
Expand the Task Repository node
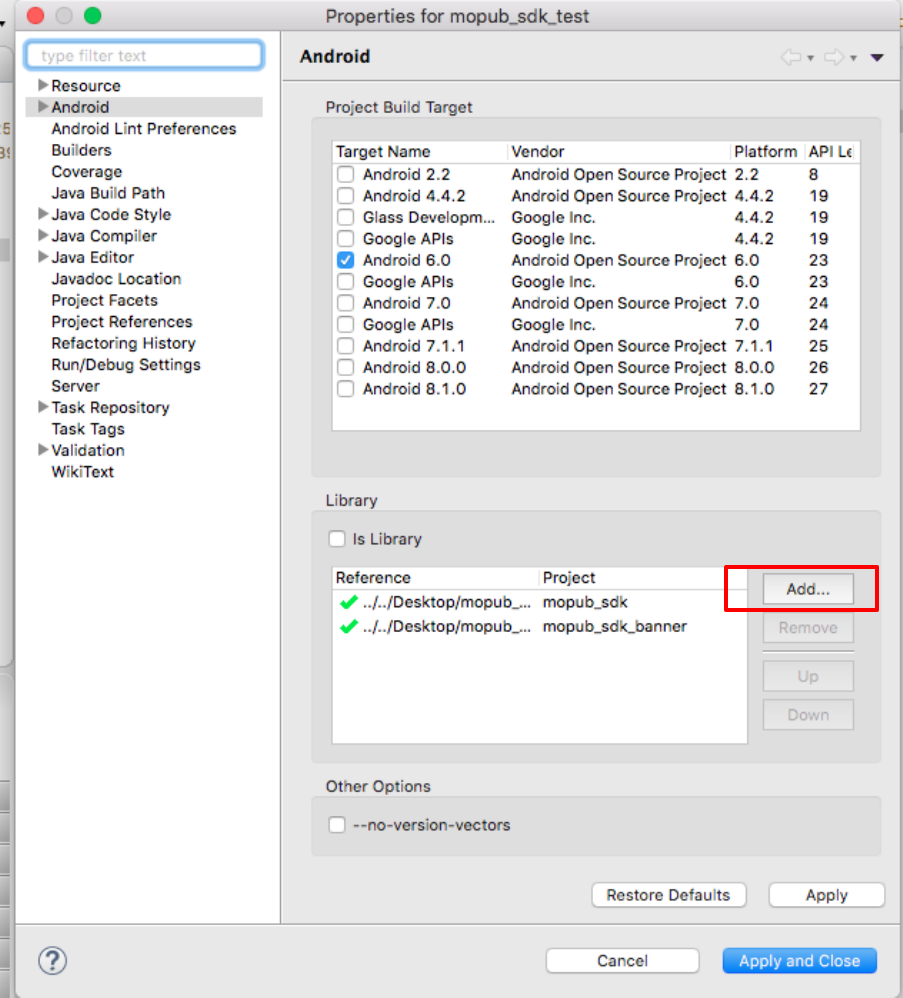43,407
